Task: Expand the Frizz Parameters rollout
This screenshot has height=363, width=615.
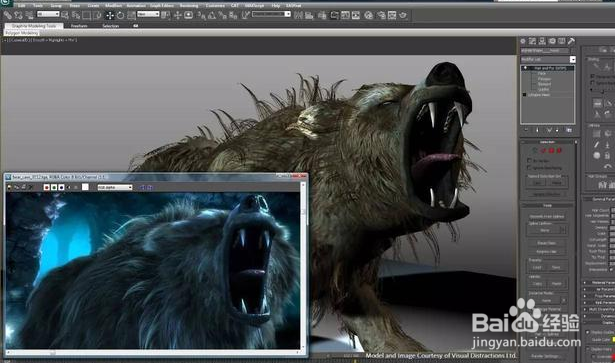Action: pos(600,296)
